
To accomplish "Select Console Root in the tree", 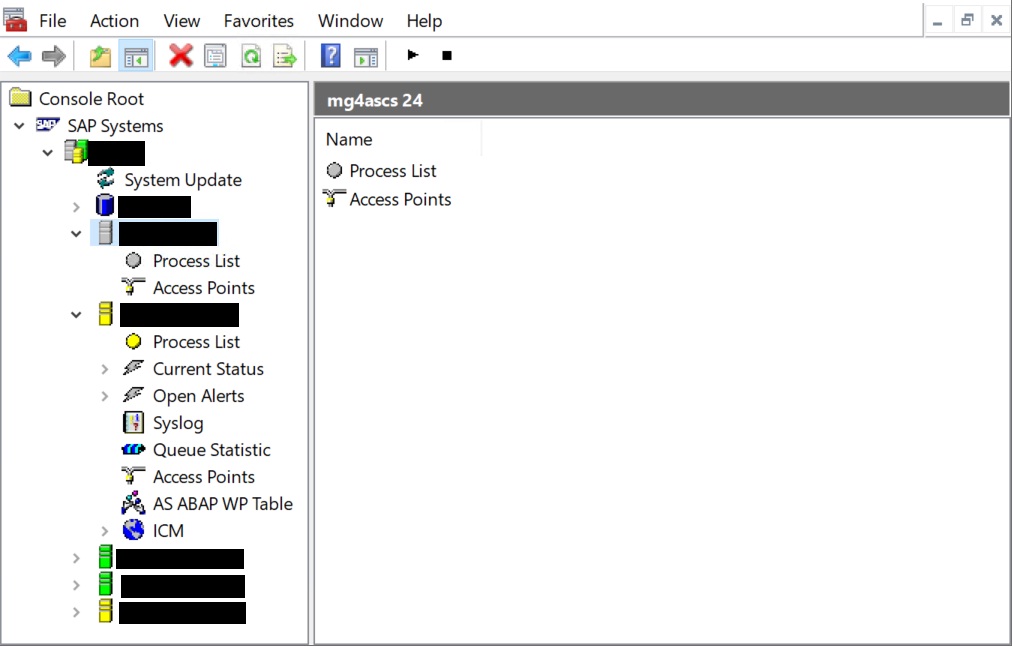I will click(x=91, y=99).
